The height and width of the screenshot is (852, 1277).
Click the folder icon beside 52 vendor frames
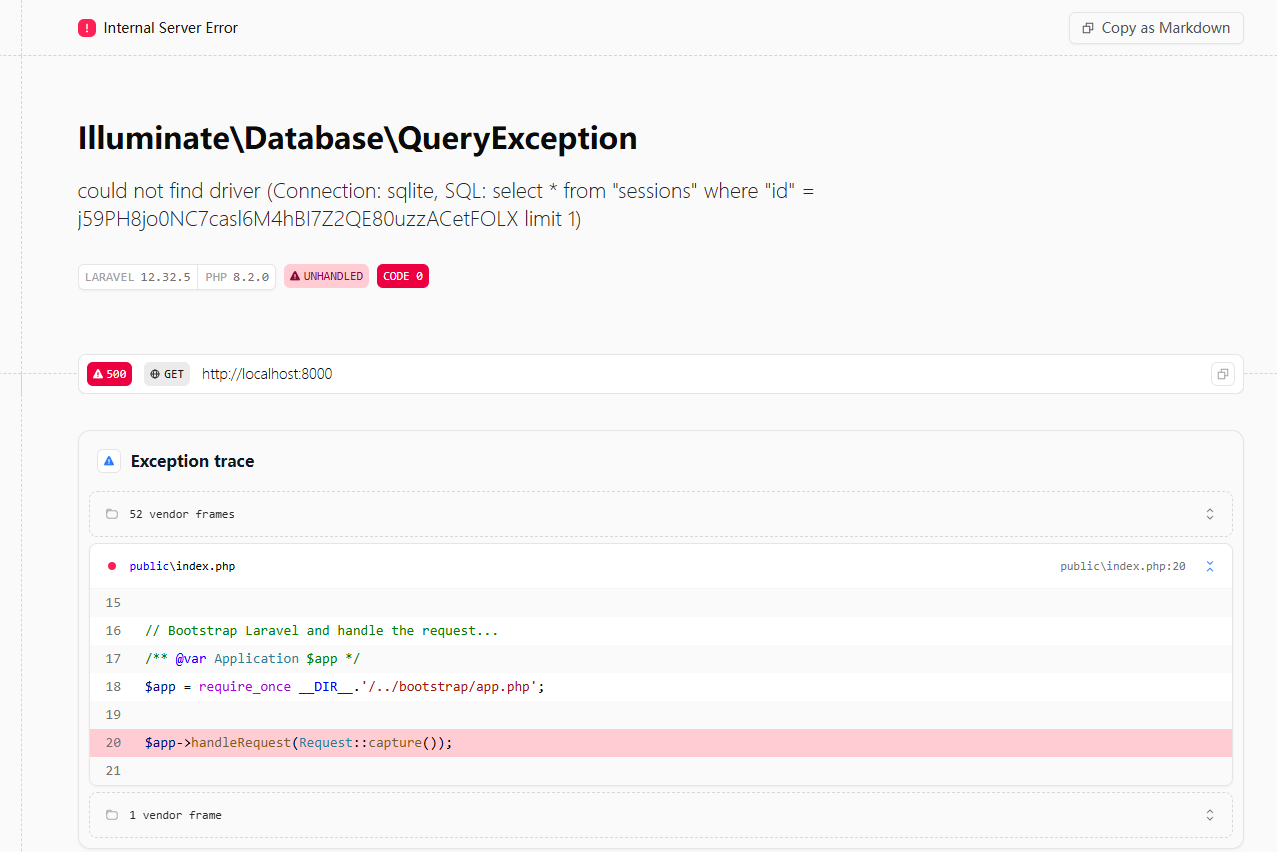(x=112, y=514)
